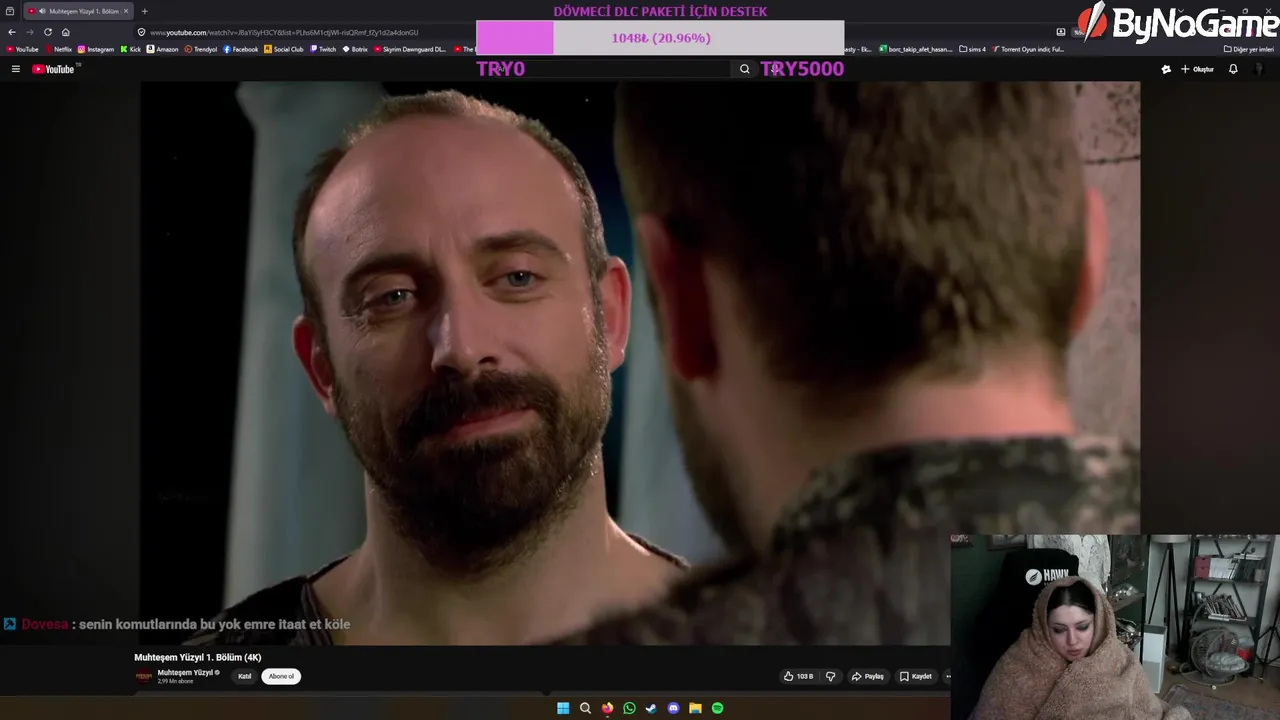The image size is (1280, 720).
Task: Like the video with thumbs up
Action: [x=799, y=676]
